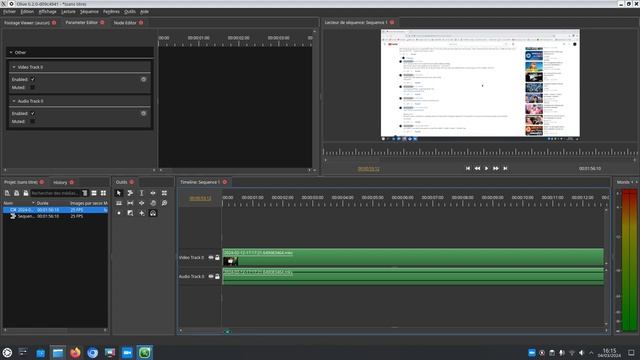
Task: Select the Add tool
Action: (x=142, y=213)
